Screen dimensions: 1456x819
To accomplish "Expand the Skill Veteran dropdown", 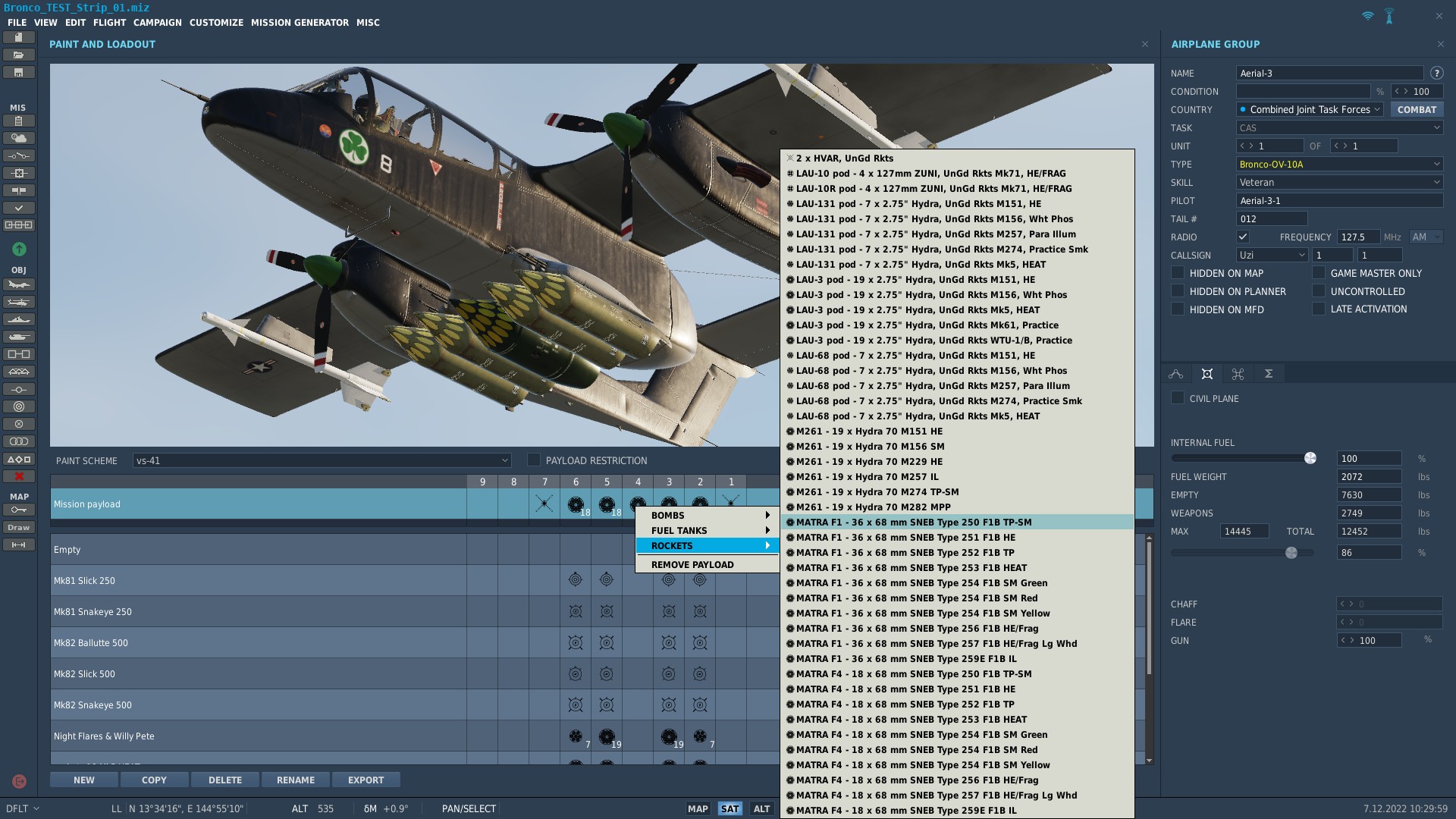I will pos(1339,182).
